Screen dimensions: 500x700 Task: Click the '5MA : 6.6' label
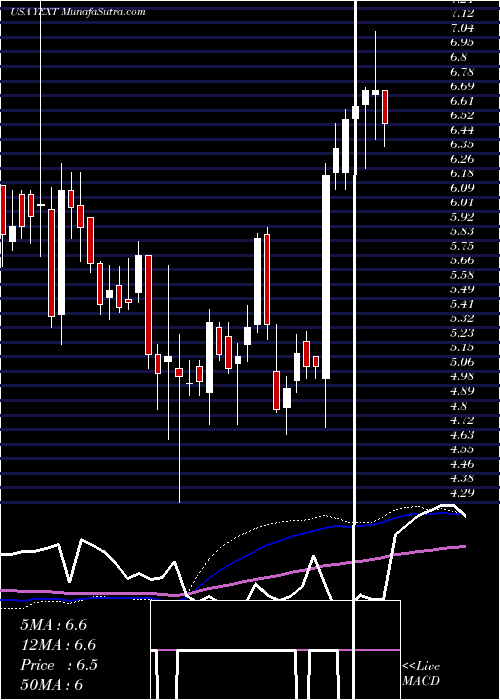pyautogui.click(x=54, y=625)
